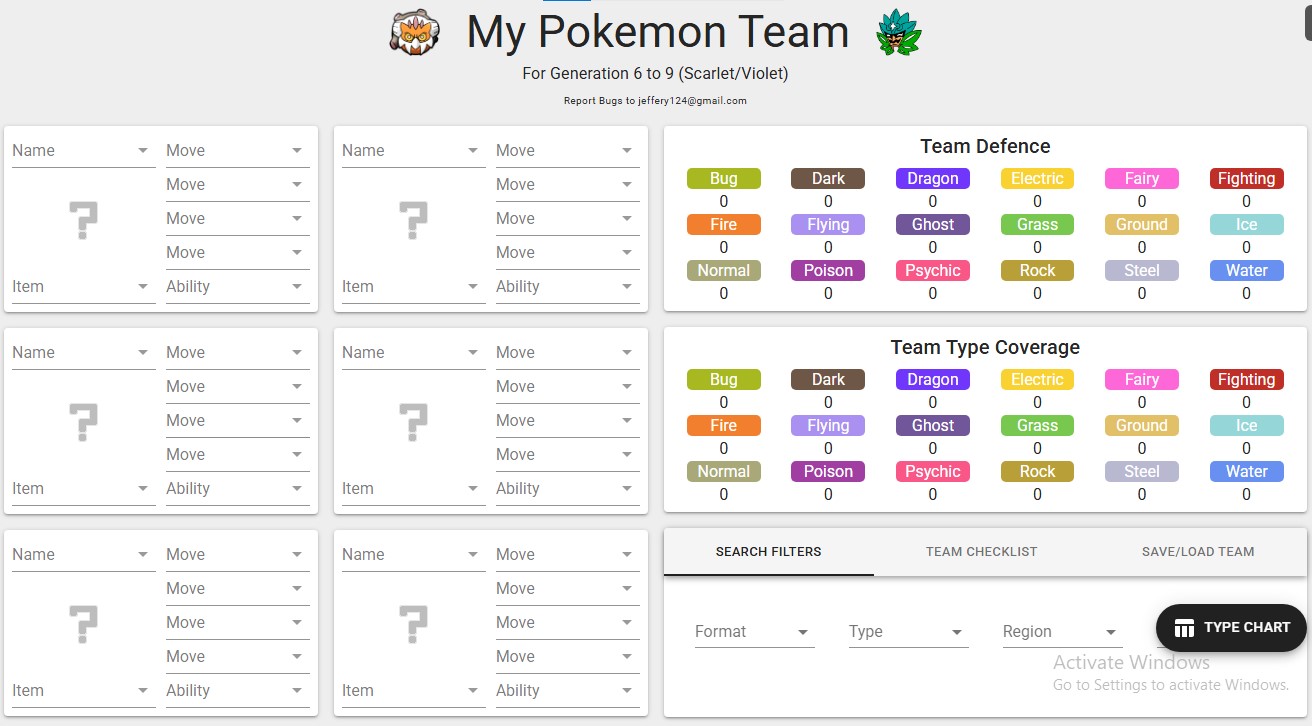Click the Water badge under Team Type Coverage
The height and width of the screenshot is (726, 1312).
point(1246,472)
